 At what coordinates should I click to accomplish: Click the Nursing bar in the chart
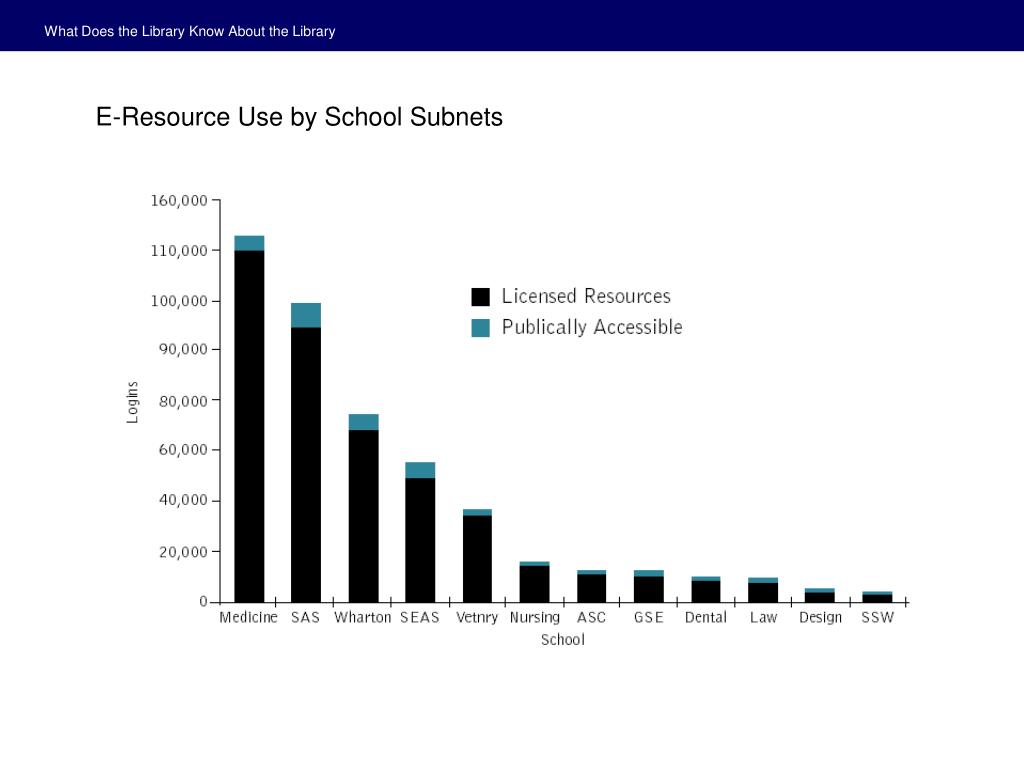[534, 582]
